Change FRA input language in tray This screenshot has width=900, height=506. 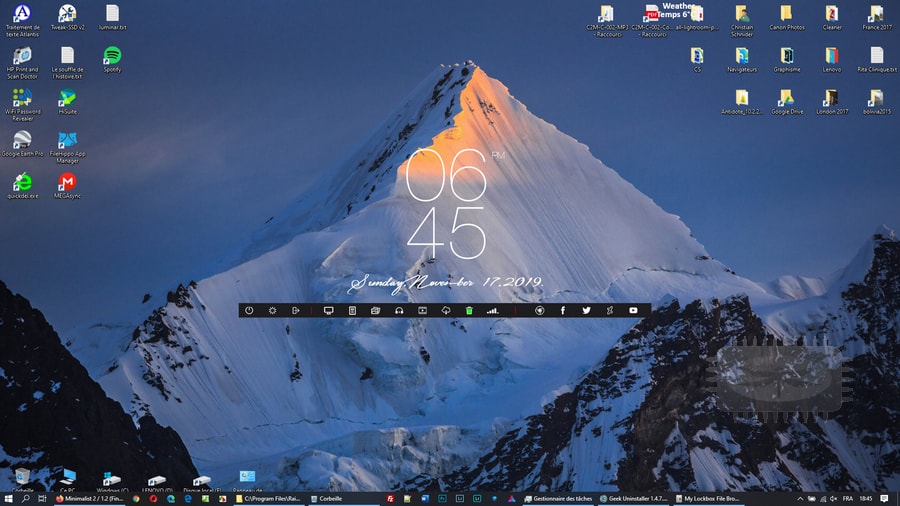tap(848, 499)
